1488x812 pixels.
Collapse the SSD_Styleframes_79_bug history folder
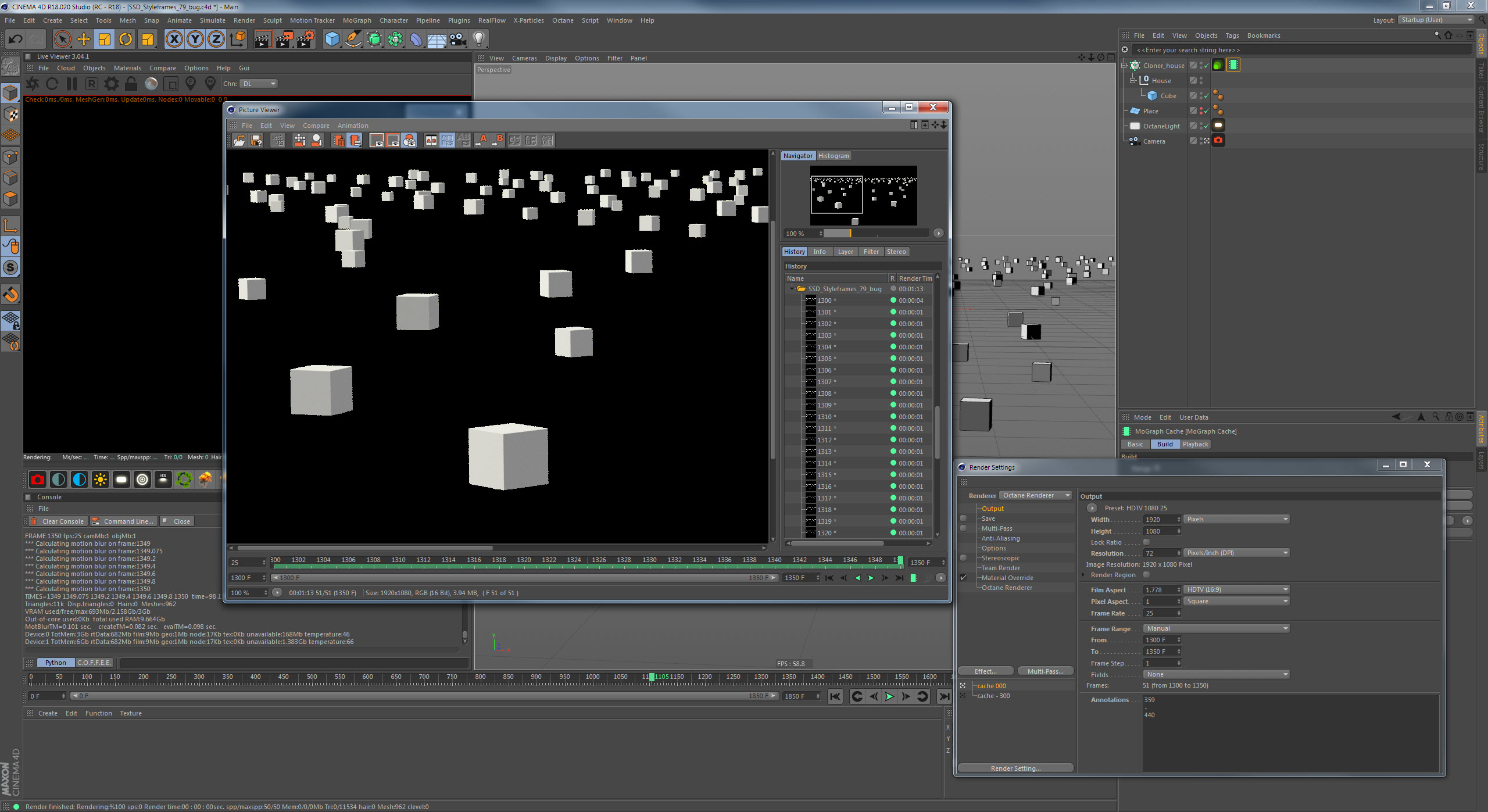[x=792, y=289]
